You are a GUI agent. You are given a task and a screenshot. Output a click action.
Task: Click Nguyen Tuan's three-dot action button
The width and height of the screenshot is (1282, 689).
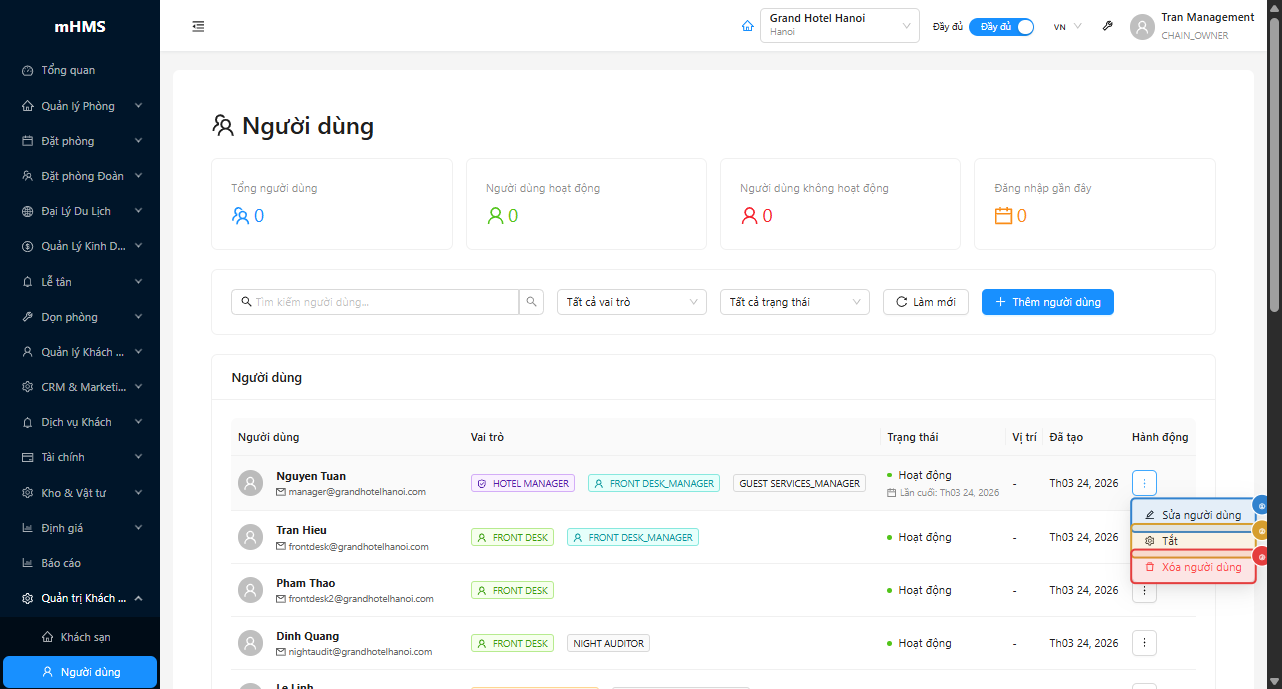coord(1144,483)
